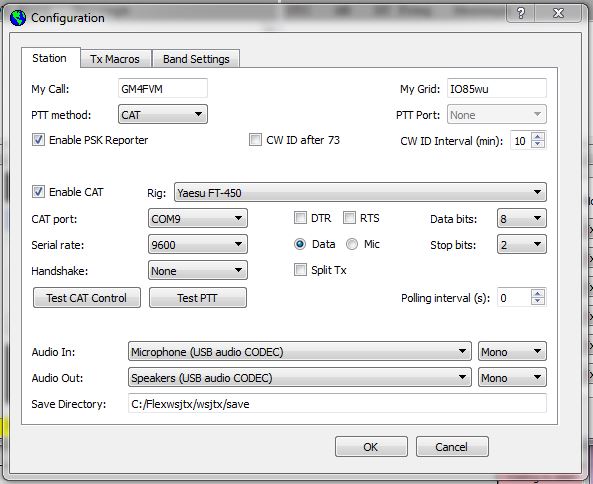Open the Rig dropdown showing Yaesu FT-450
This screenshot has width=593, height=484.
coord(360,192)
